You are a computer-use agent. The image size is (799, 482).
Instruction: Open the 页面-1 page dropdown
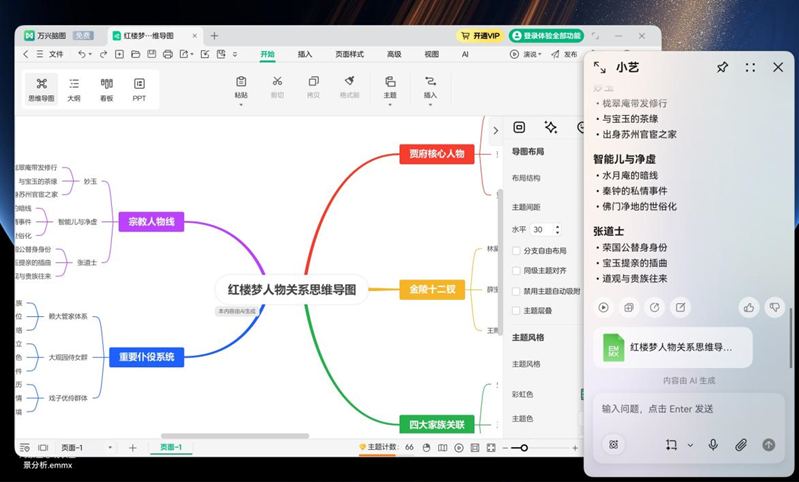click(x=110, y=448)
